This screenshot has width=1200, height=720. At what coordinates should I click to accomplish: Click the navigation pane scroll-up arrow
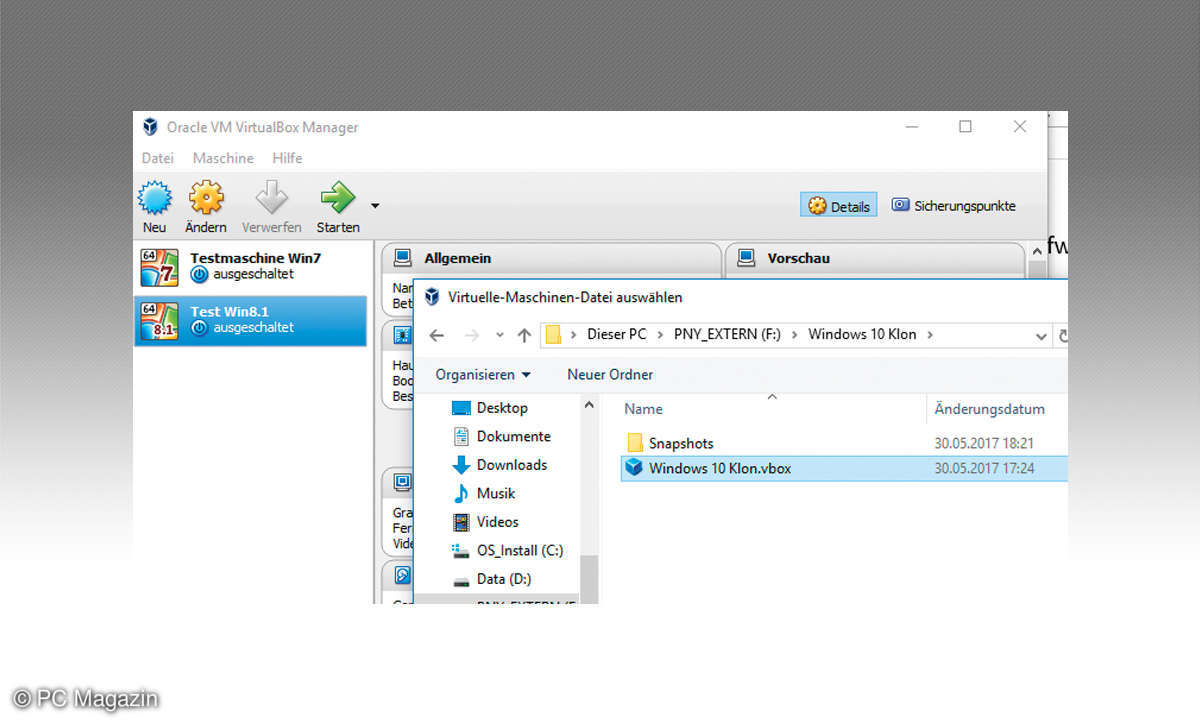(x=589, y=405)
